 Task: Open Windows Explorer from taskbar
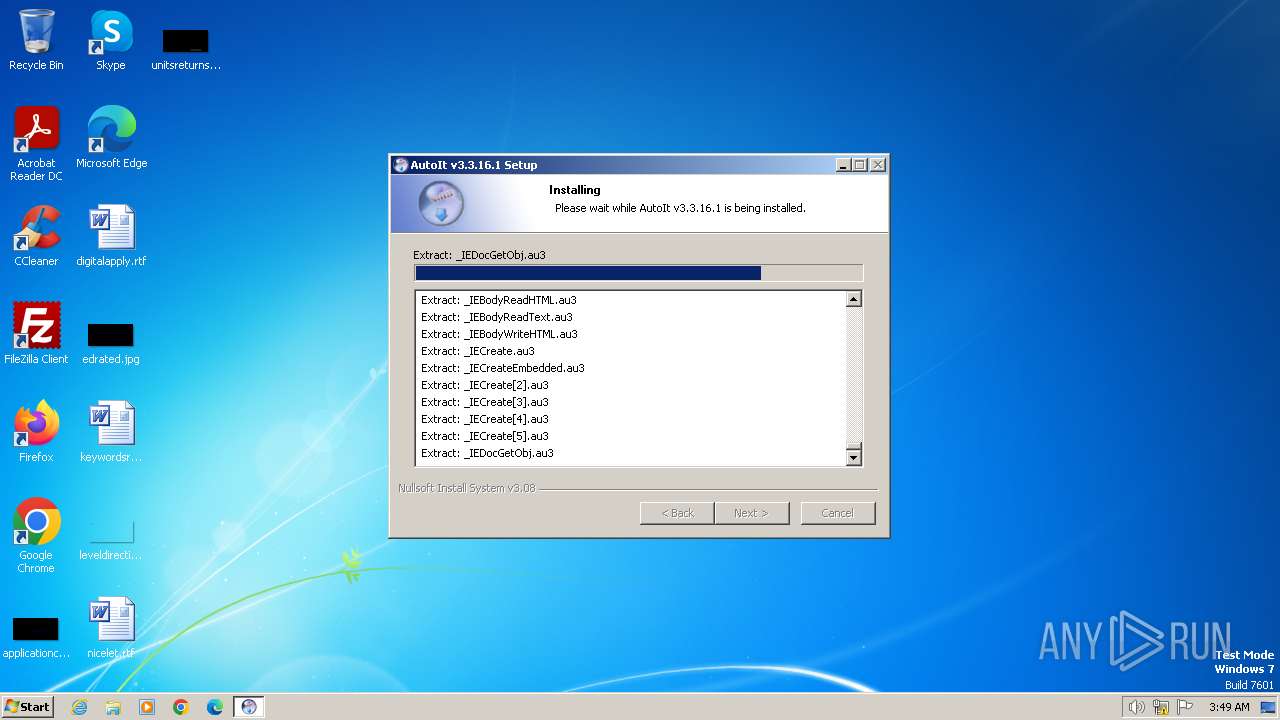click(113, 707)
